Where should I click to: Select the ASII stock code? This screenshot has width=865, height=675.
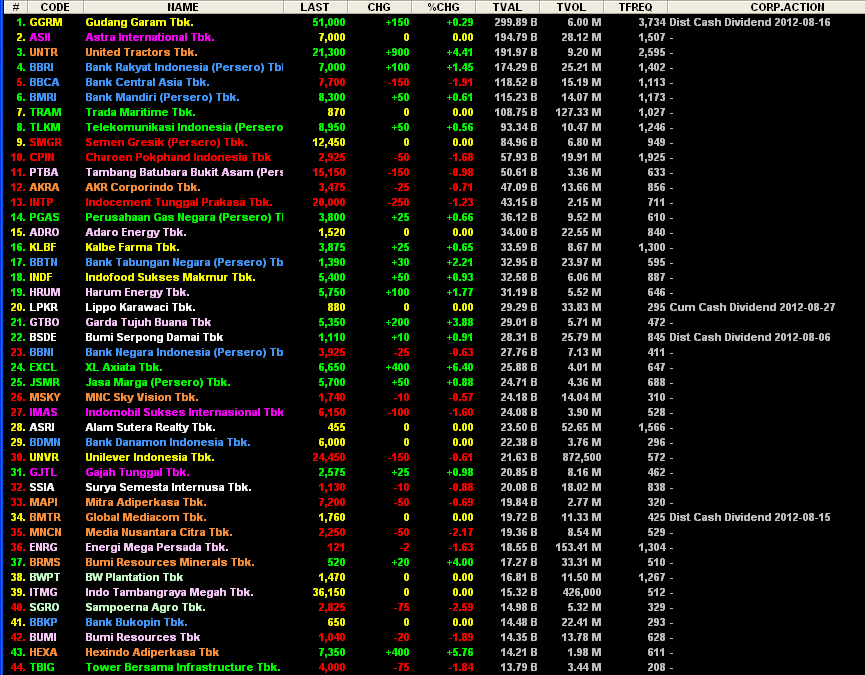40,38
